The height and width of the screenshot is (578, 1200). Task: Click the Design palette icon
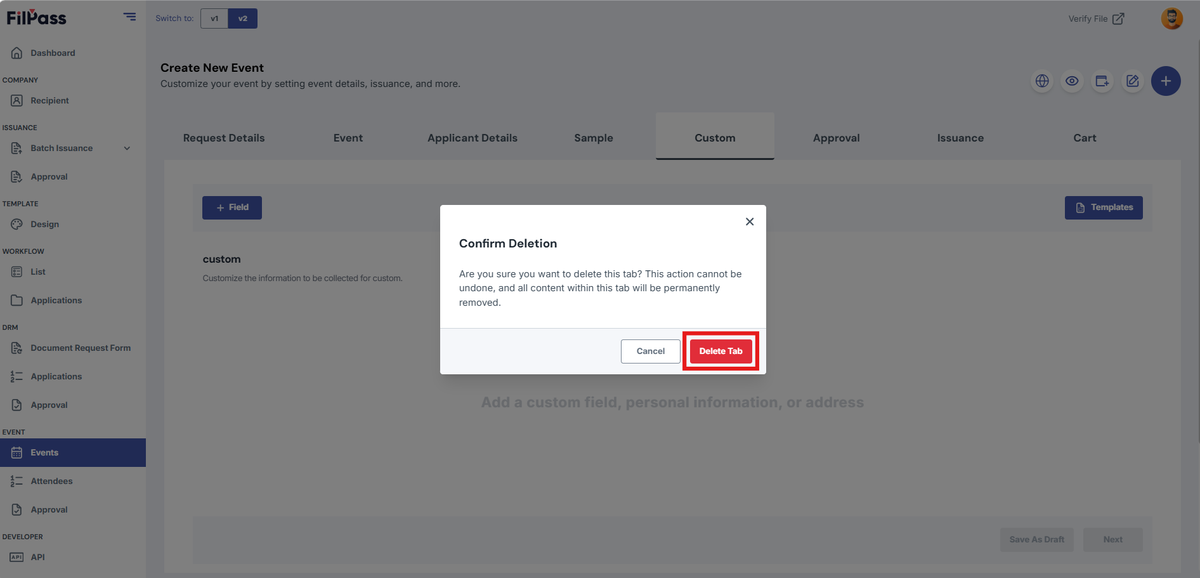(x=16, y=224)
